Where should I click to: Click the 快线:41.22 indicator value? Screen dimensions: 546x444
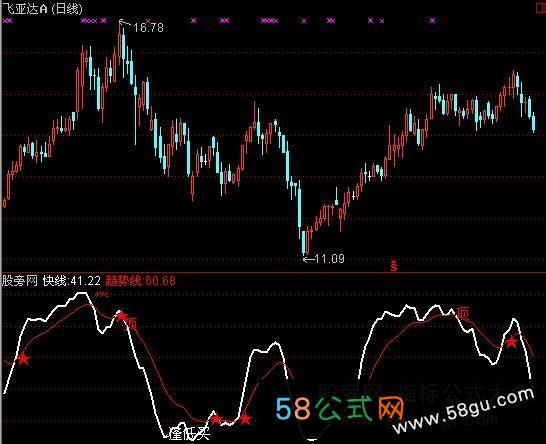click(x=72, y=281)
